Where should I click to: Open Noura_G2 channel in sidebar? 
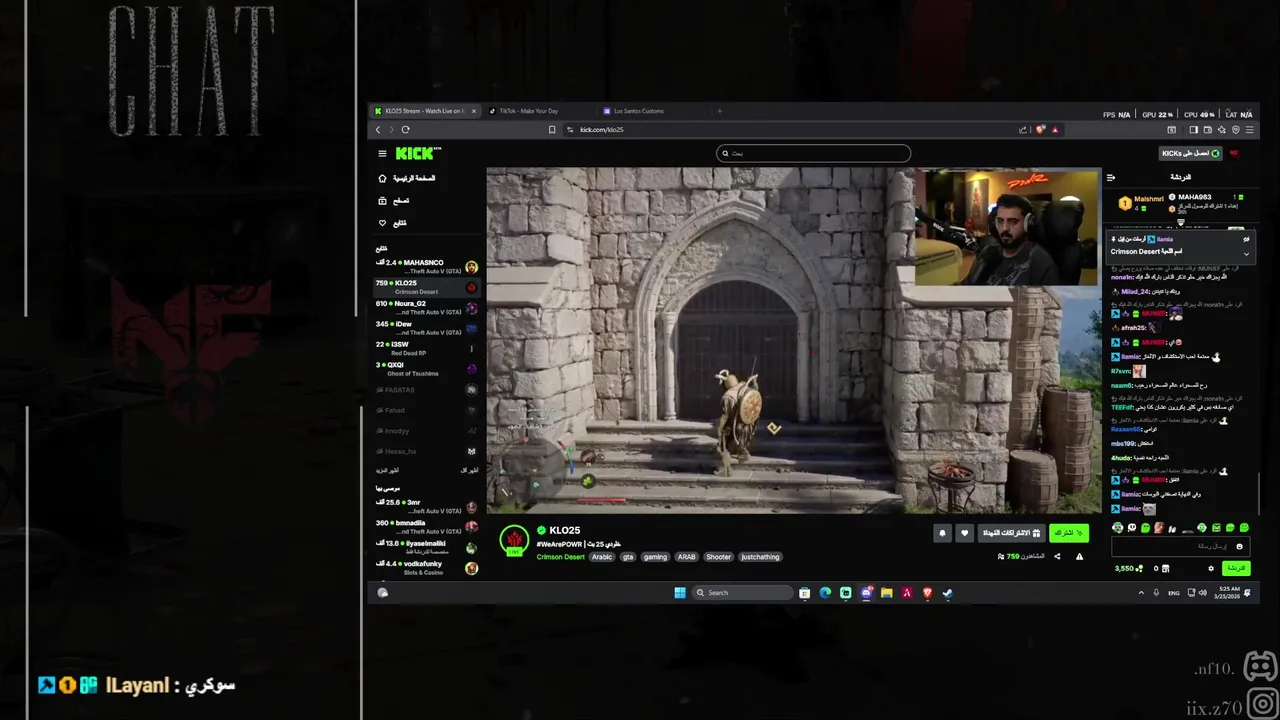[427, 308]
